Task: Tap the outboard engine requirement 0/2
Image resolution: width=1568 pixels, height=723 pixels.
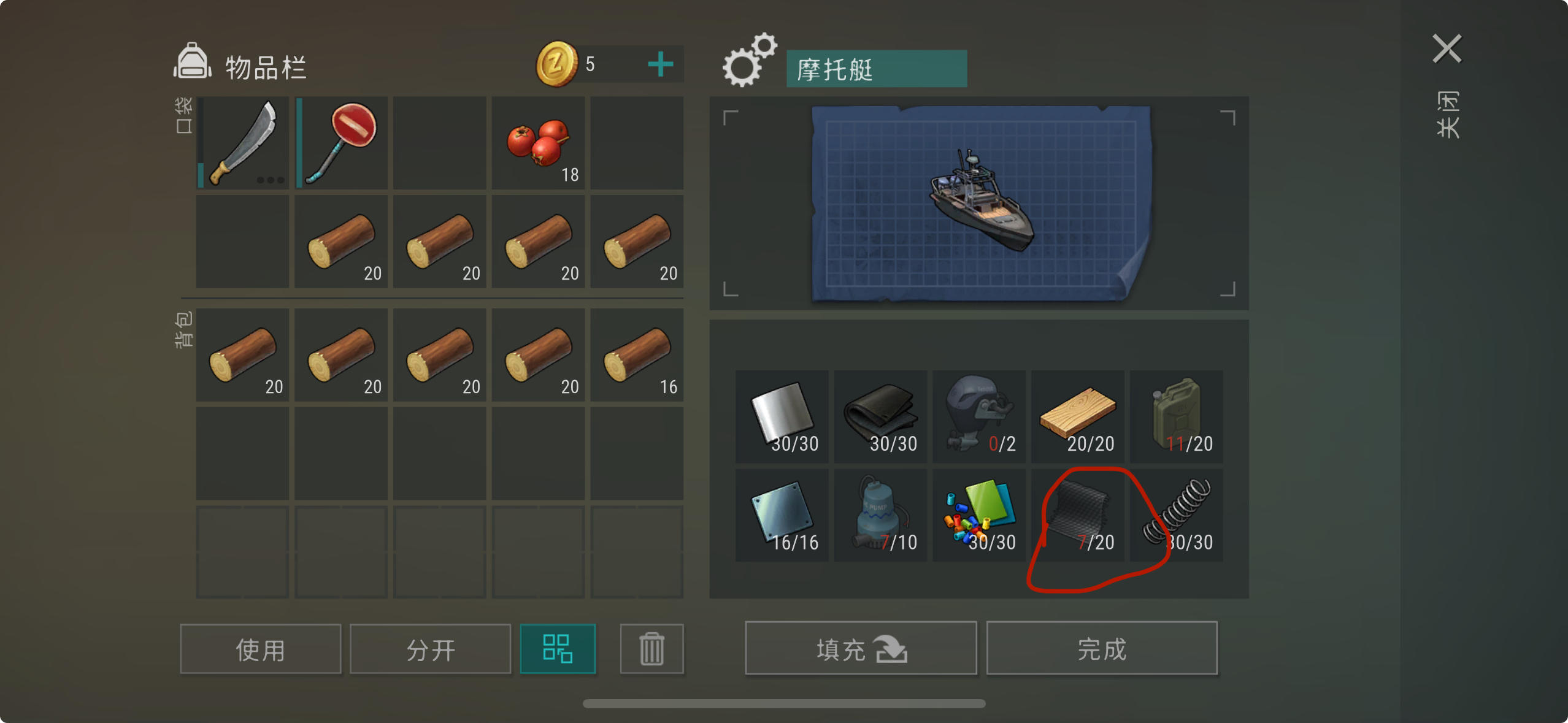Action: (979, 416)
